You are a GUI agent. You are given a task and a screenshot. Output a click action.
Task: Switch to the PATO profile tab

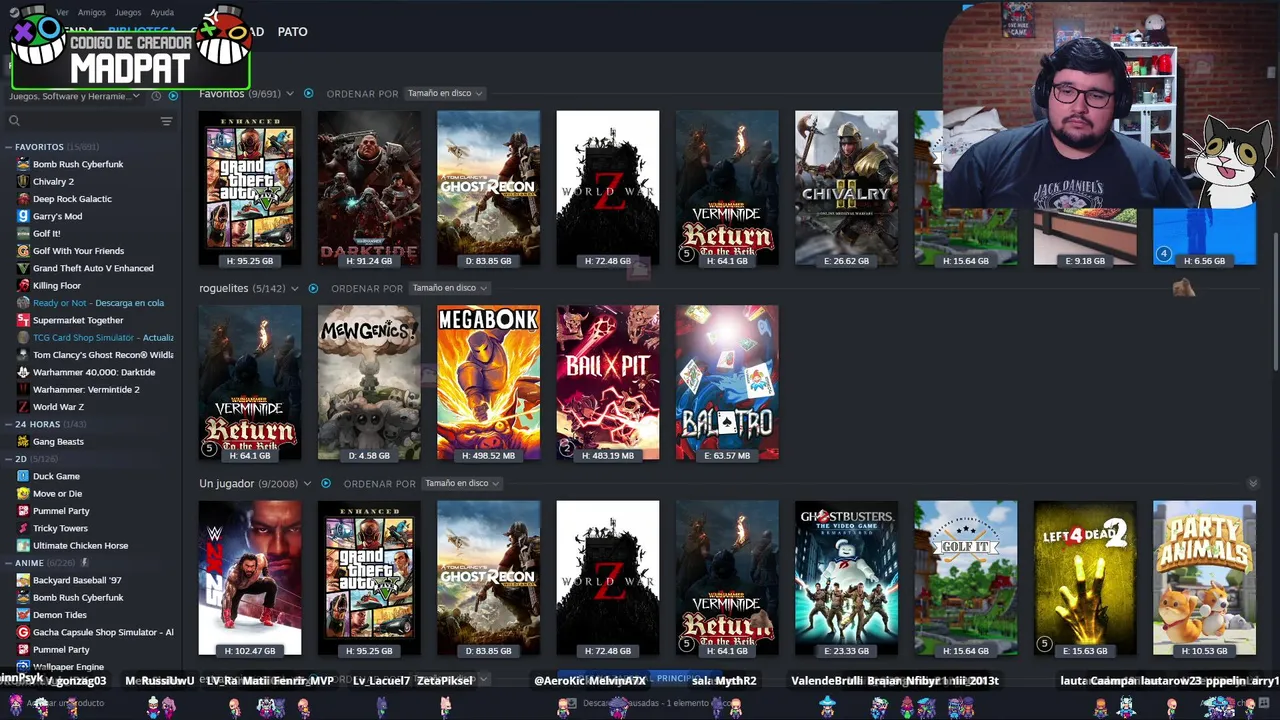click(292, 32)
